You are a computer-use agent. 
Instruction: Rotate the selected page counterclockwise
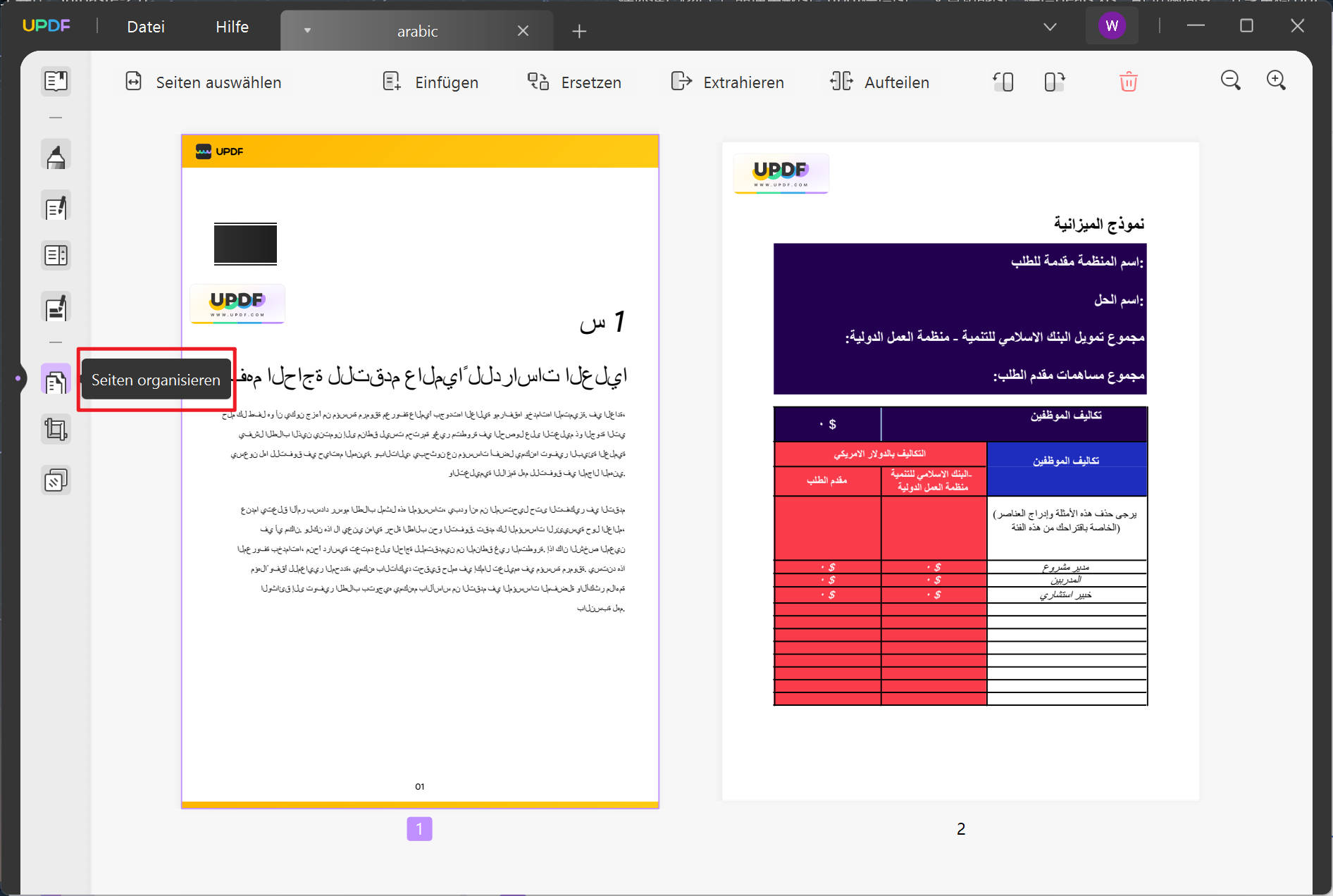pos(1003,82)
